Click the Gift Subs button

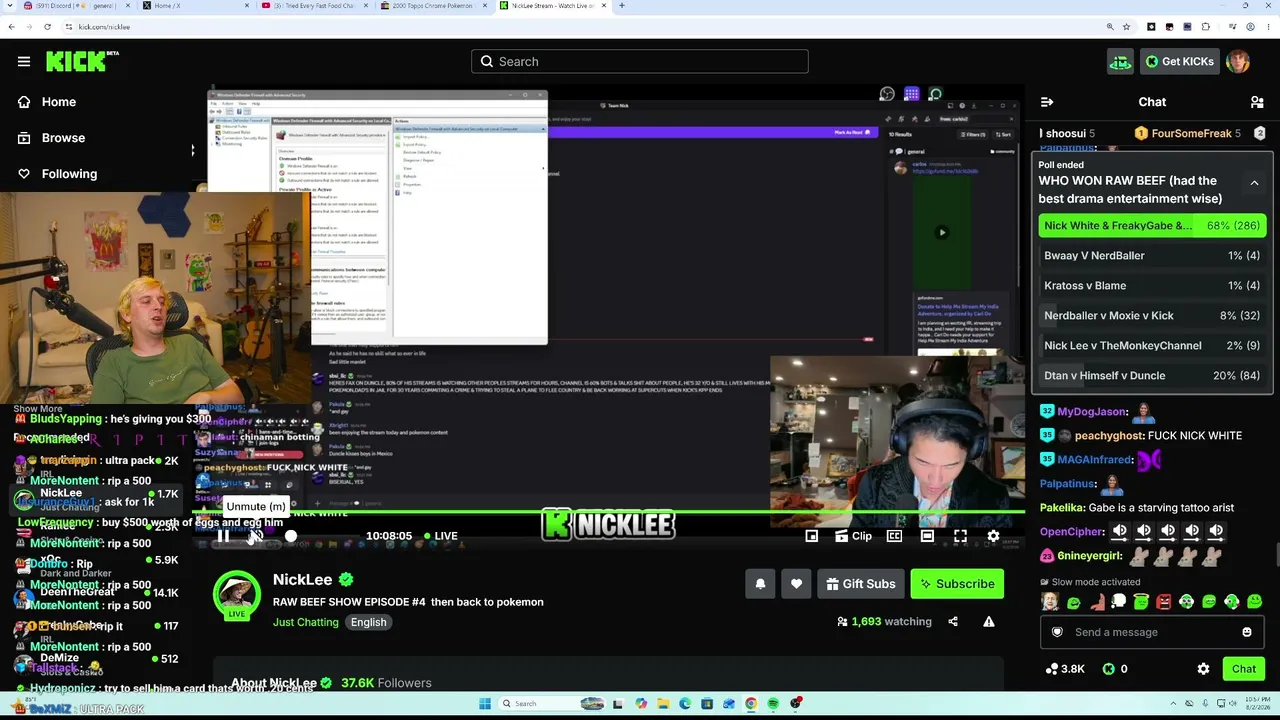tap(860, 584)
